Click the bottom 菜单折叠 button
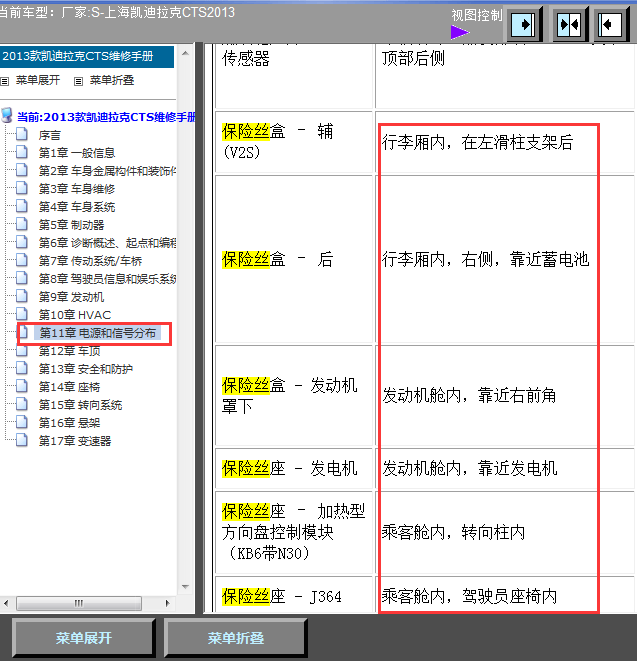Image resolution: width=637 pixels, height=661 pixels. [x=236, y=638]
